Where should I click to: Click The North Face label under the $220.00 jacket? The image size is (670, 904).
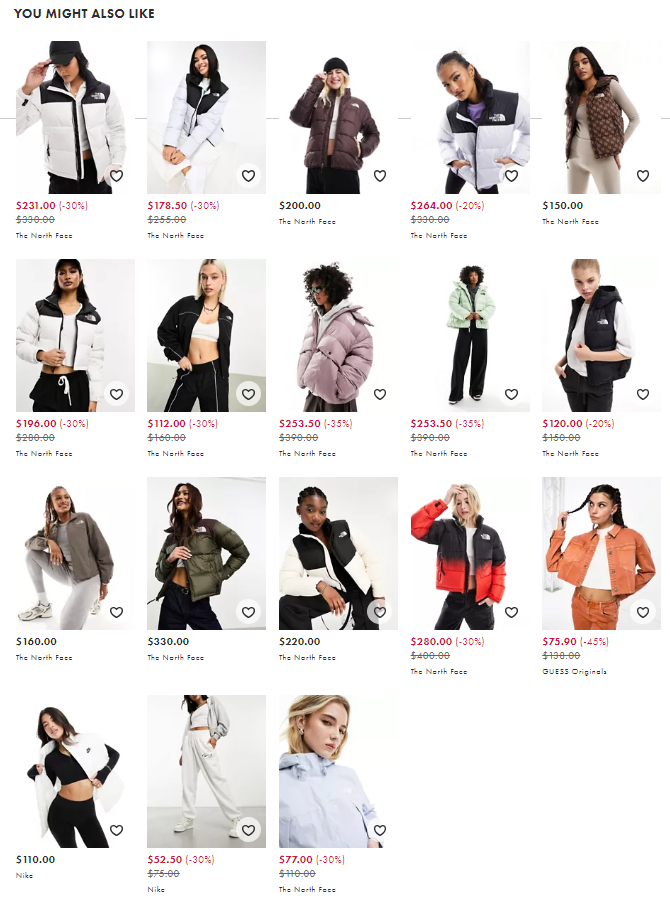(x=307, y=657)
